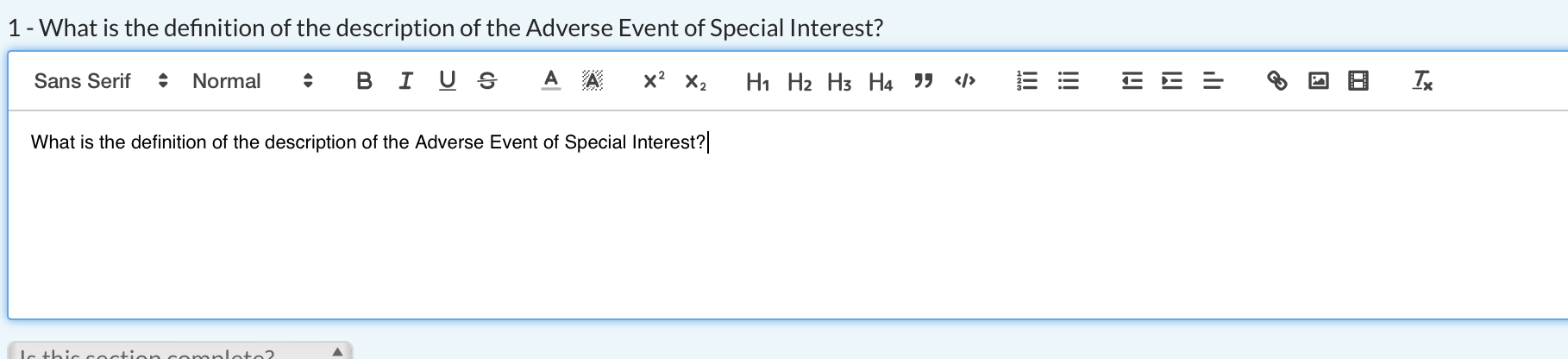Toggle bold formatting
Screen dimensions: 1568x359
pos(364,81)
